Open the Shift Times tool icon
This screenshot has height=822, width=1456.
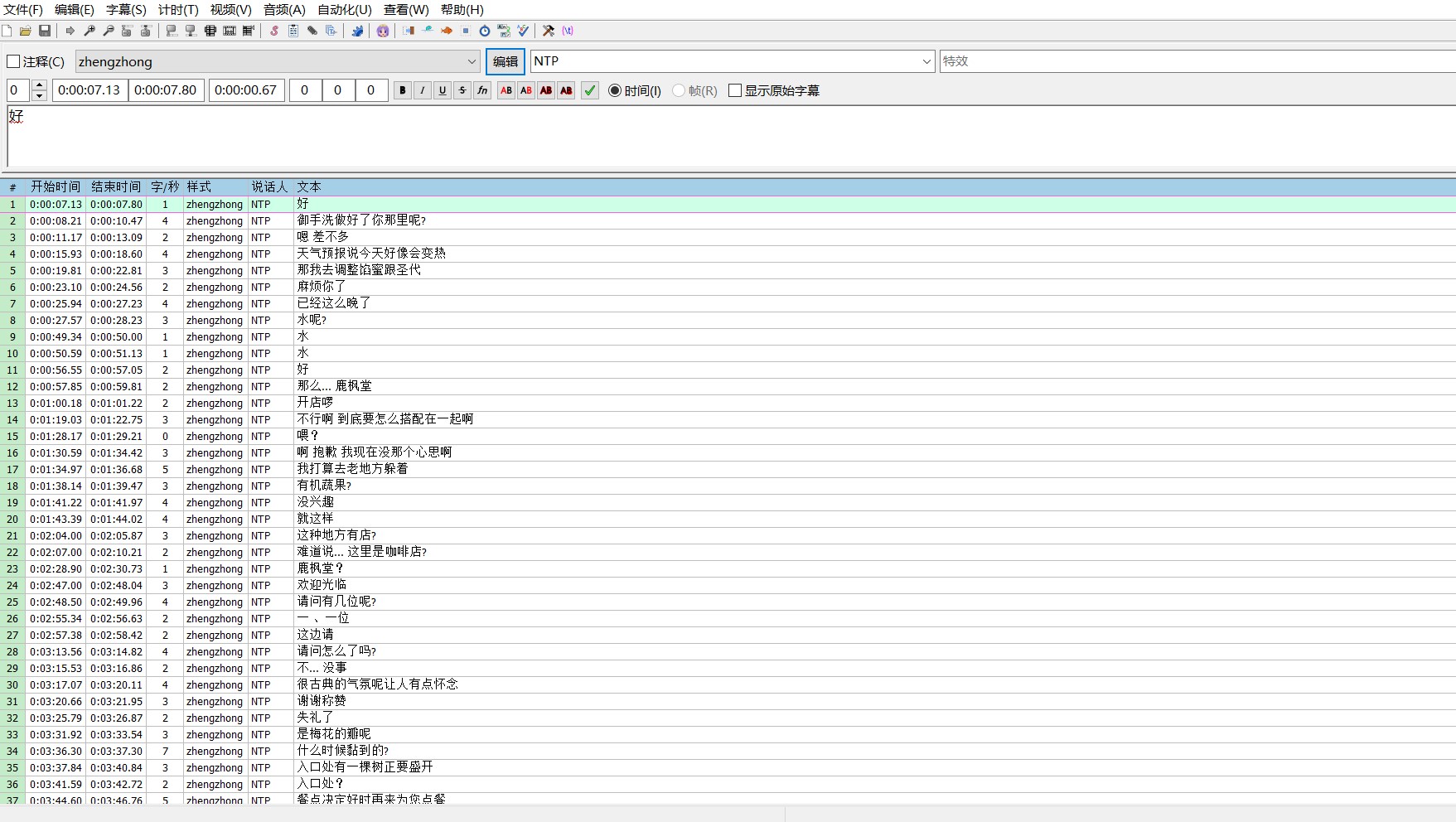409,31
